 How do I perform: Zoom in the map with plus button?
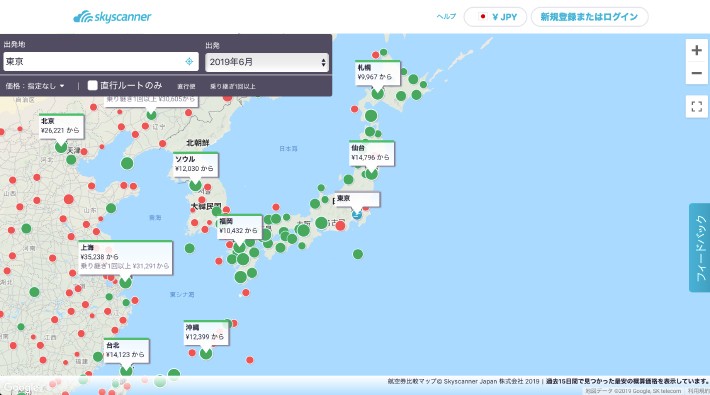[696, 50]
